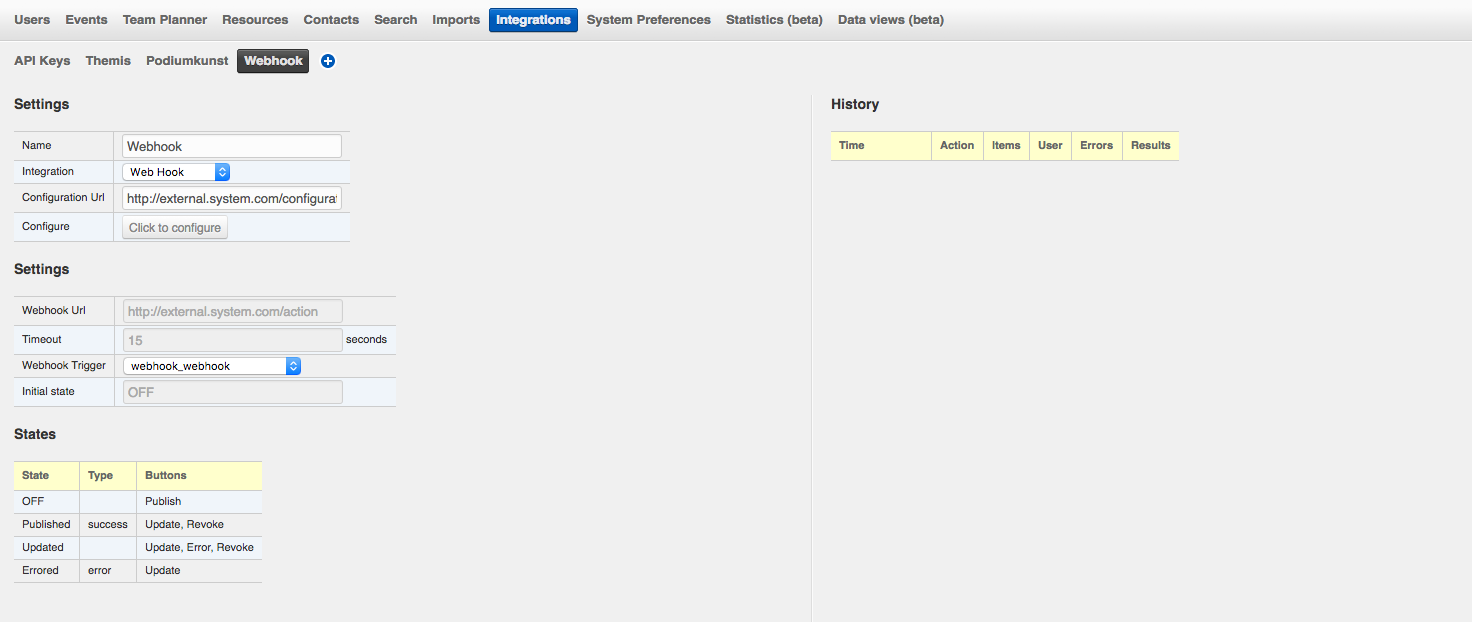Go to Team Planner tab
The width and height of the screenshot is (1472, 622).
click(x=165, y=20)
